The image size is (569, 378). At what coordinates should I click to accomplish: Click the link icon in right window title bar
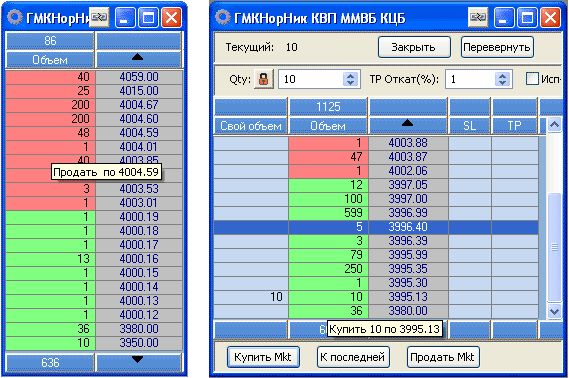point(478,17)
